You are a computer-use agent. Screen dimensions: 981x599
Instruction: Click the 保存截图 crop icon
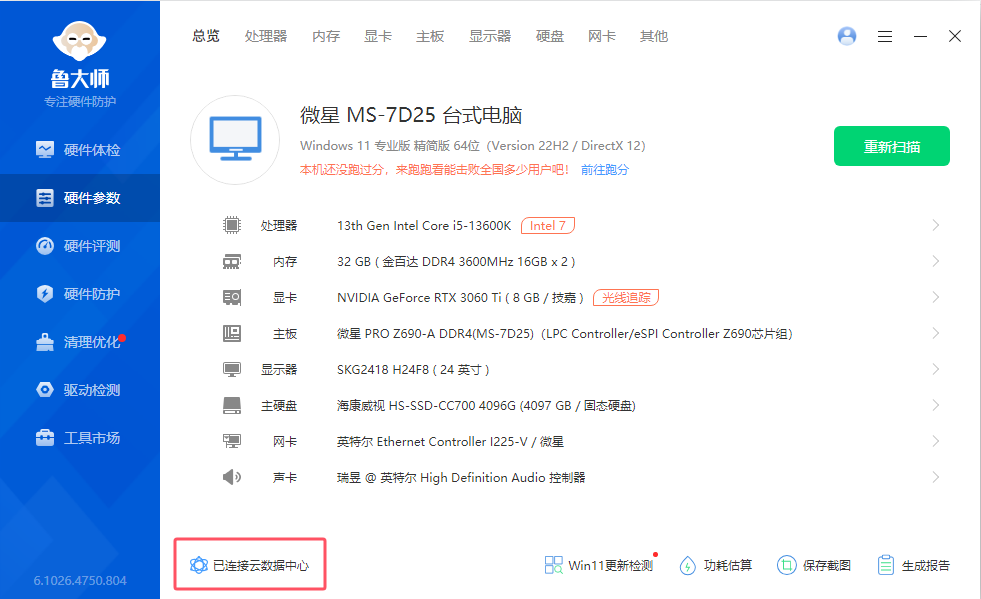pyautogui.click(x=786, y=565)
